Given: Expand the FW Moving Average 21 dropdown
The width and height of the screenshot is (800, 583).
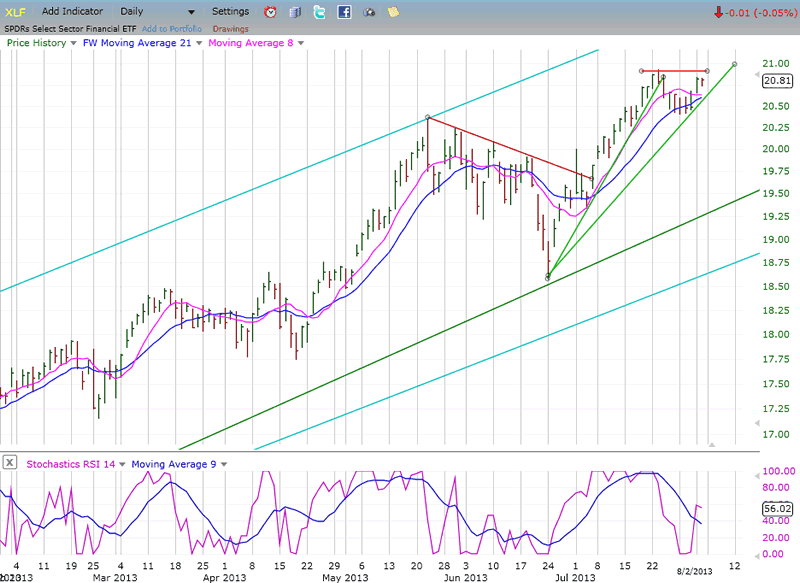Looking at the screenshot, I should point(199,43).
